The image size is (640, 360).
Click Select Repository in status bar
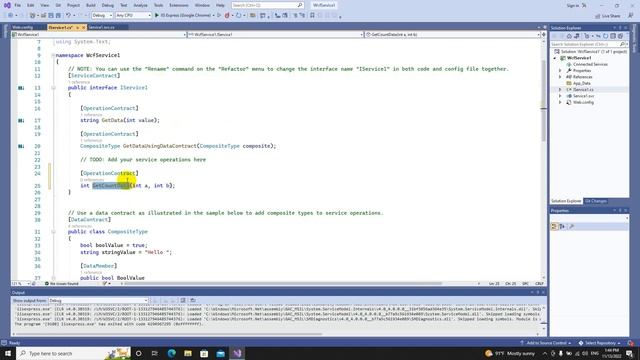click(600, 343)
